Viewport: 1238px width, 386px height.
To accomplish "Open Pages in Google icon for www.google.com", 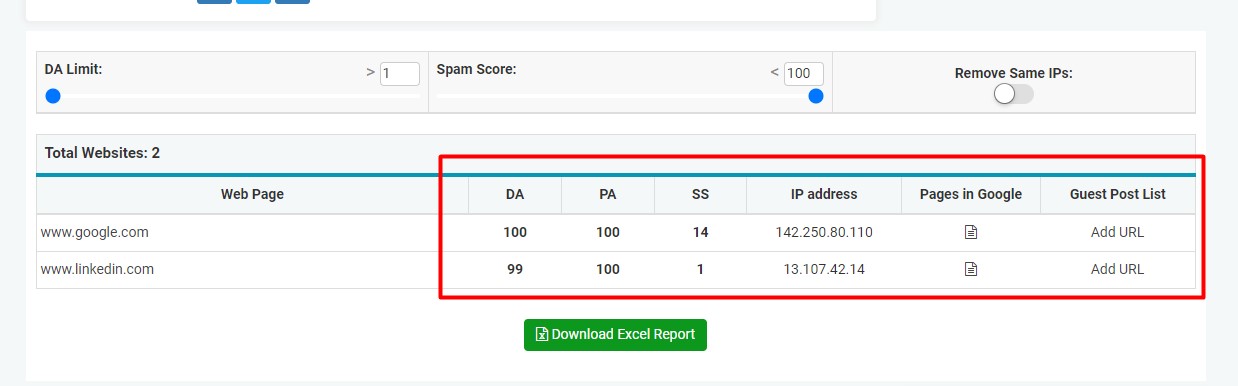I will (x=970, y=232).
